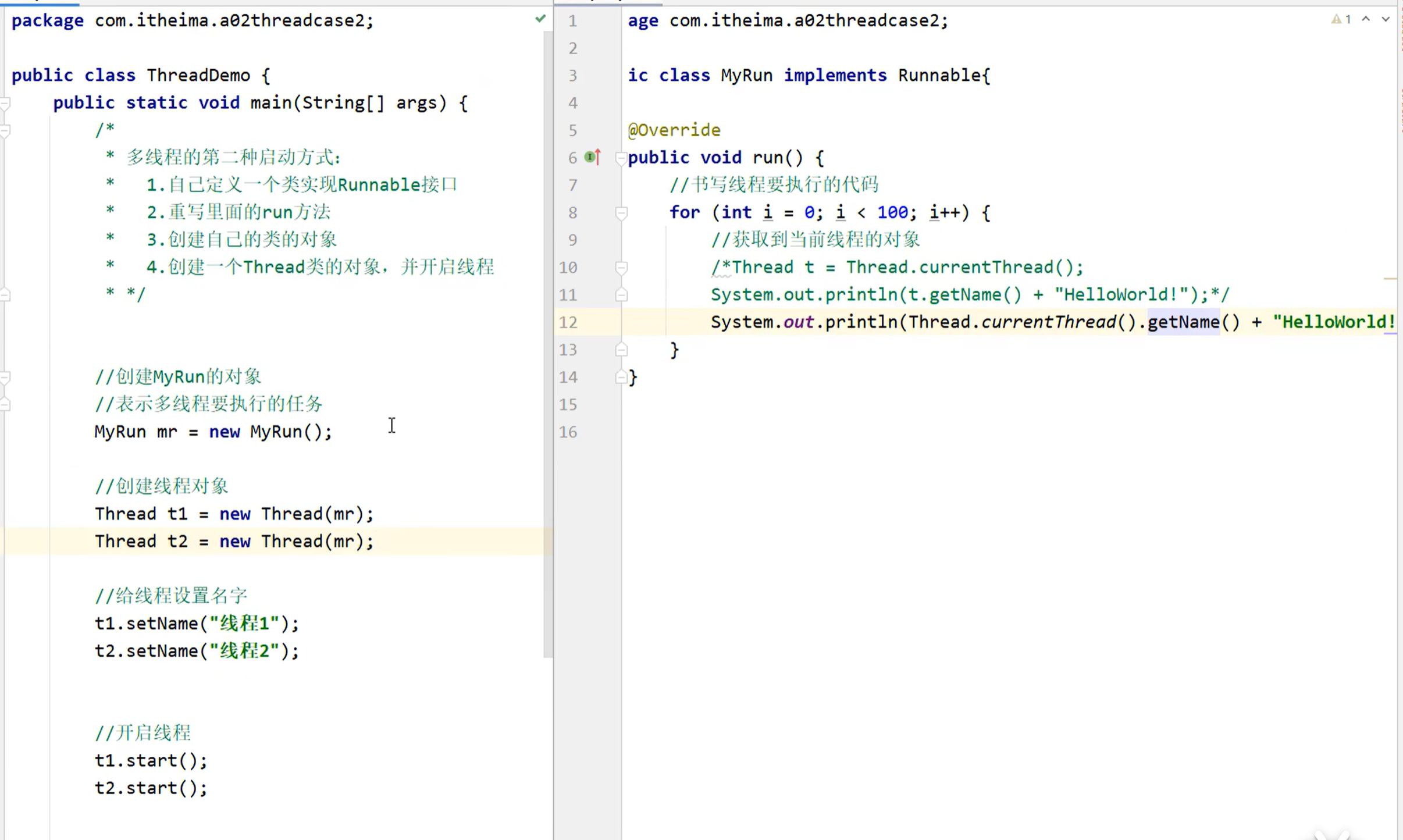The height and width of the screenshot is (840, 1403).
Task: Click the warning stripe mark on right scrollbar
Action: coord(1390,280)
